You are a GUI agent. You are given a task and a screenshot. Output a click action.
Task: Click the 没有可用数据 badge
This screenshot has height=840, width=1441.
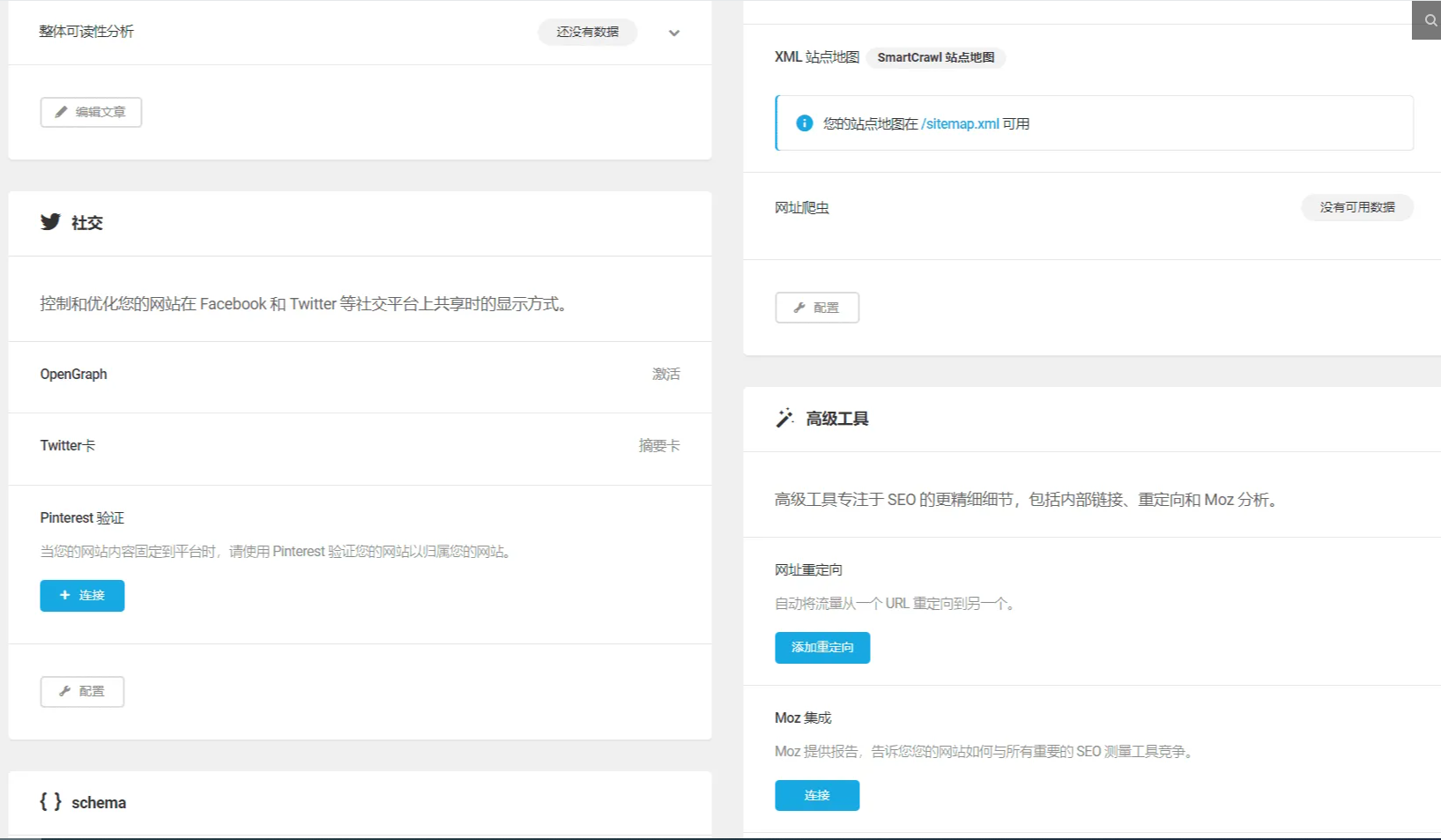click(x=1357, y=207)
